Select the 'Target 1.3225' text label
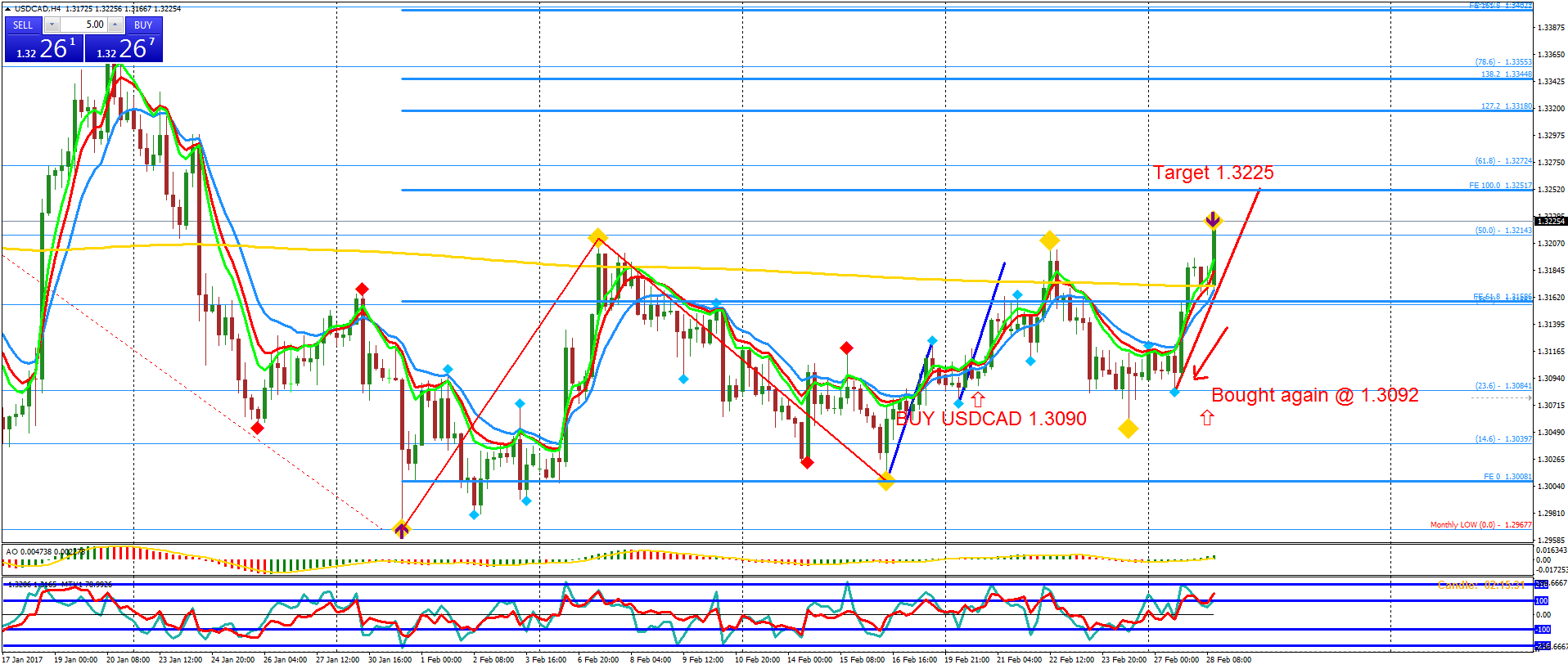 (x=1214, y=173)
